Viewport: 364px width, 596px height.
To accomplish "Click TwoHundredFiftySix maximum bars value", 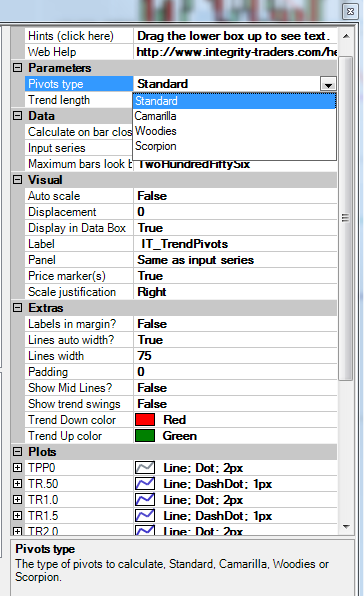I will point(194,164).
